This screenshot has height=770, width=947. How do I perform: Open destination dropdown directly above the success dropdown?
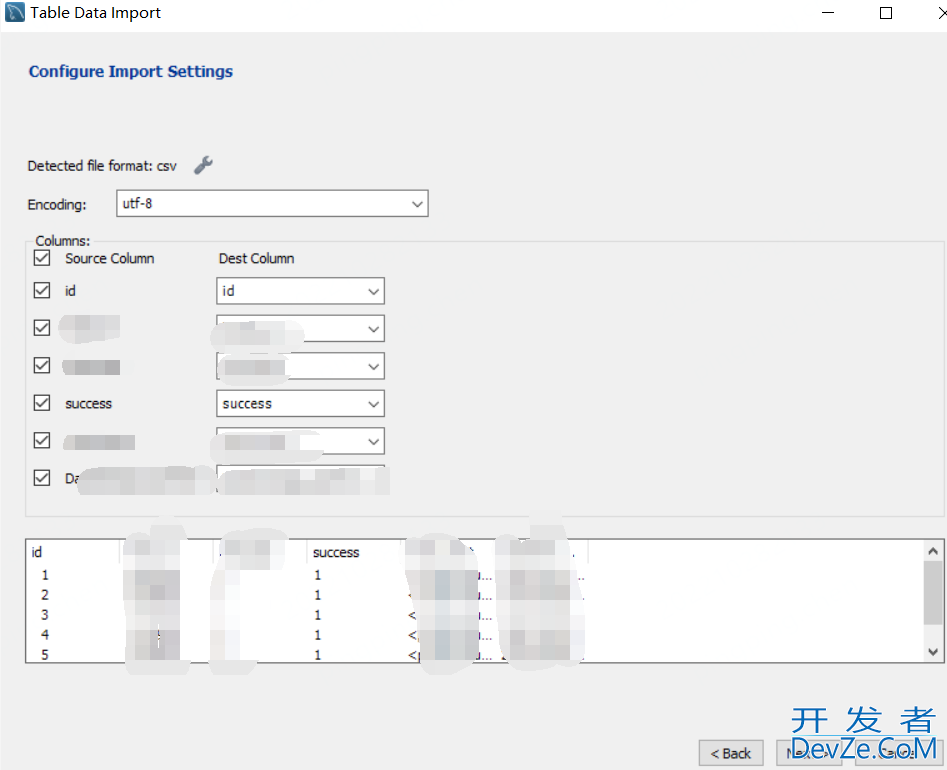[x=300, y=366]
